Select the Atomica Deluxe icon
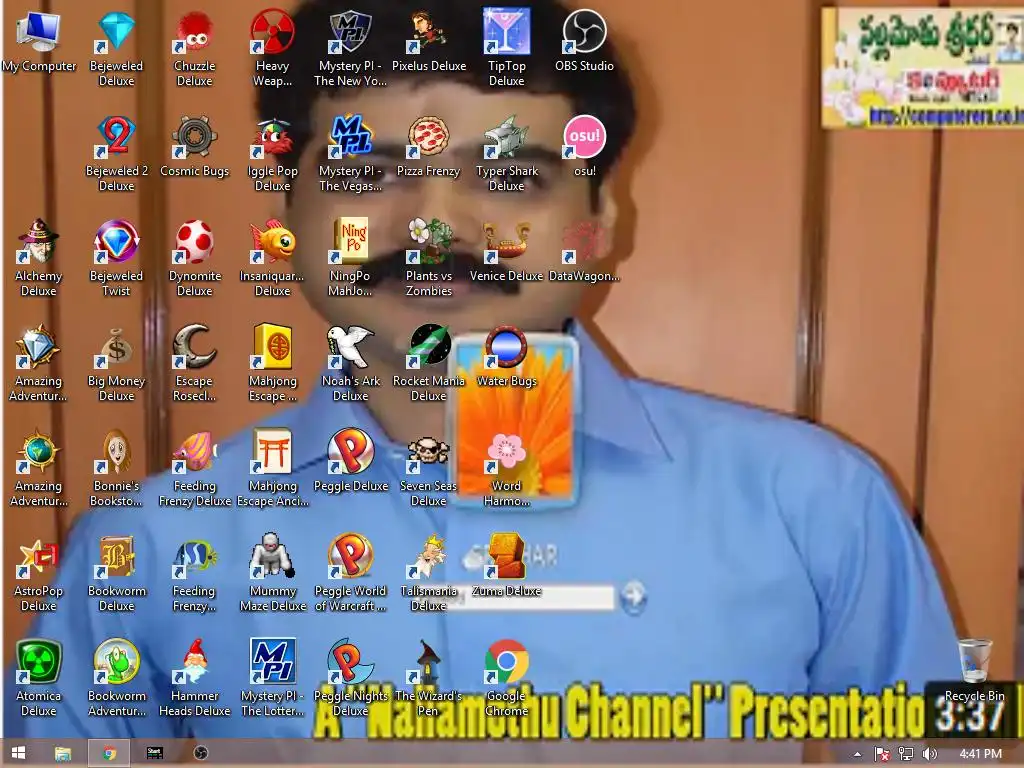 point(39,662)
